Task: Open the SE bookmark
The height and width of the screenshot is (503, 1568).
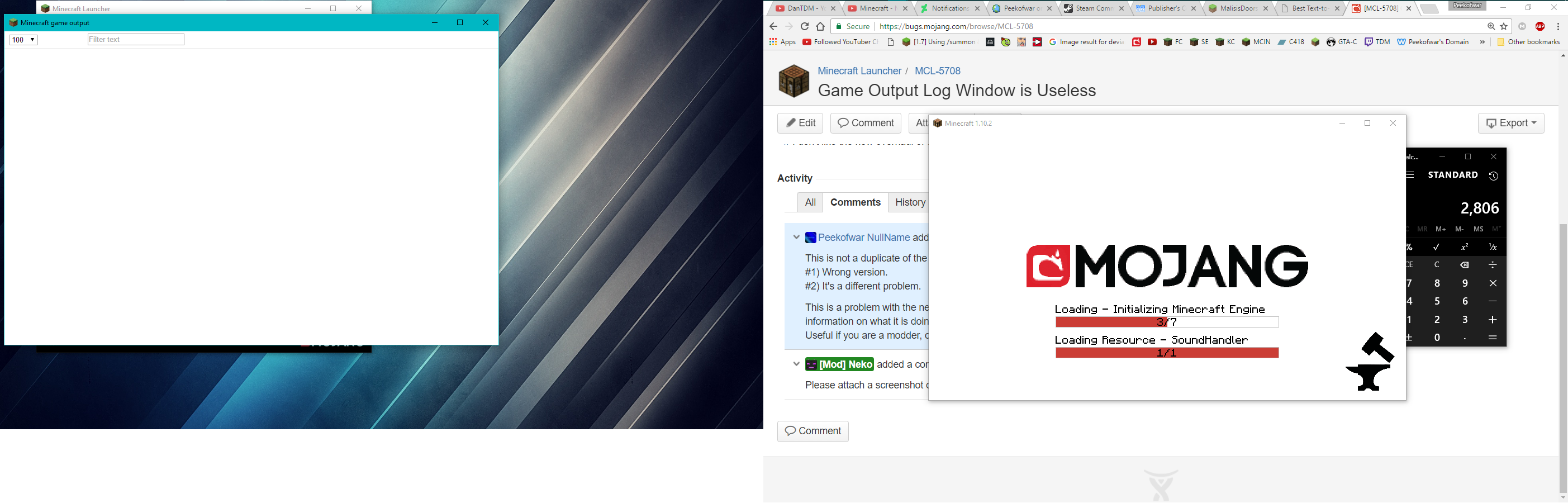Action: point(1199,42)
